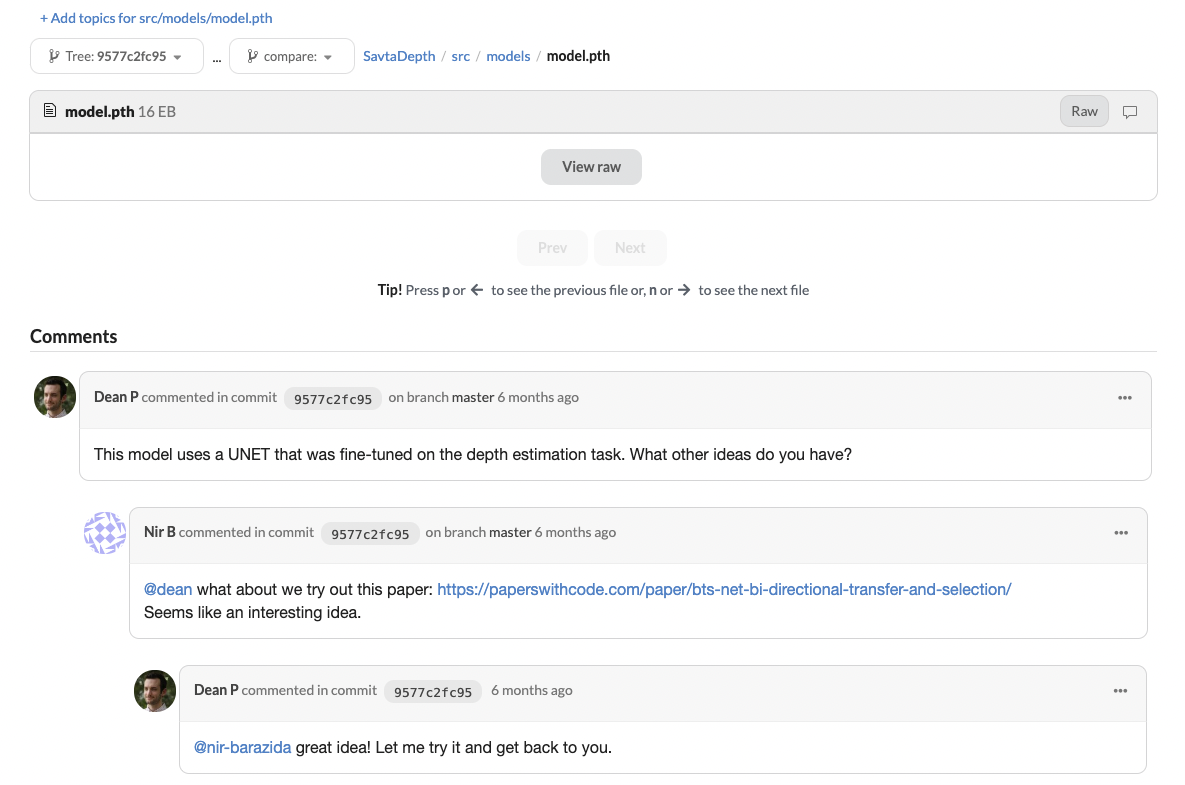The image size is (1185, 785).
Task: Open the comment bubble icon next to Raw
Action: 1129,111
